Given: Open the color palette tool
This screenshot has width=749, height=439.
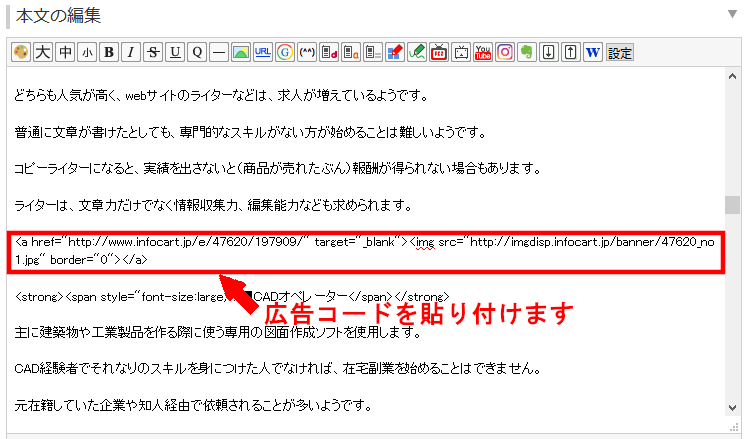Looking at the screenshot, I should (x=21, y=52).
